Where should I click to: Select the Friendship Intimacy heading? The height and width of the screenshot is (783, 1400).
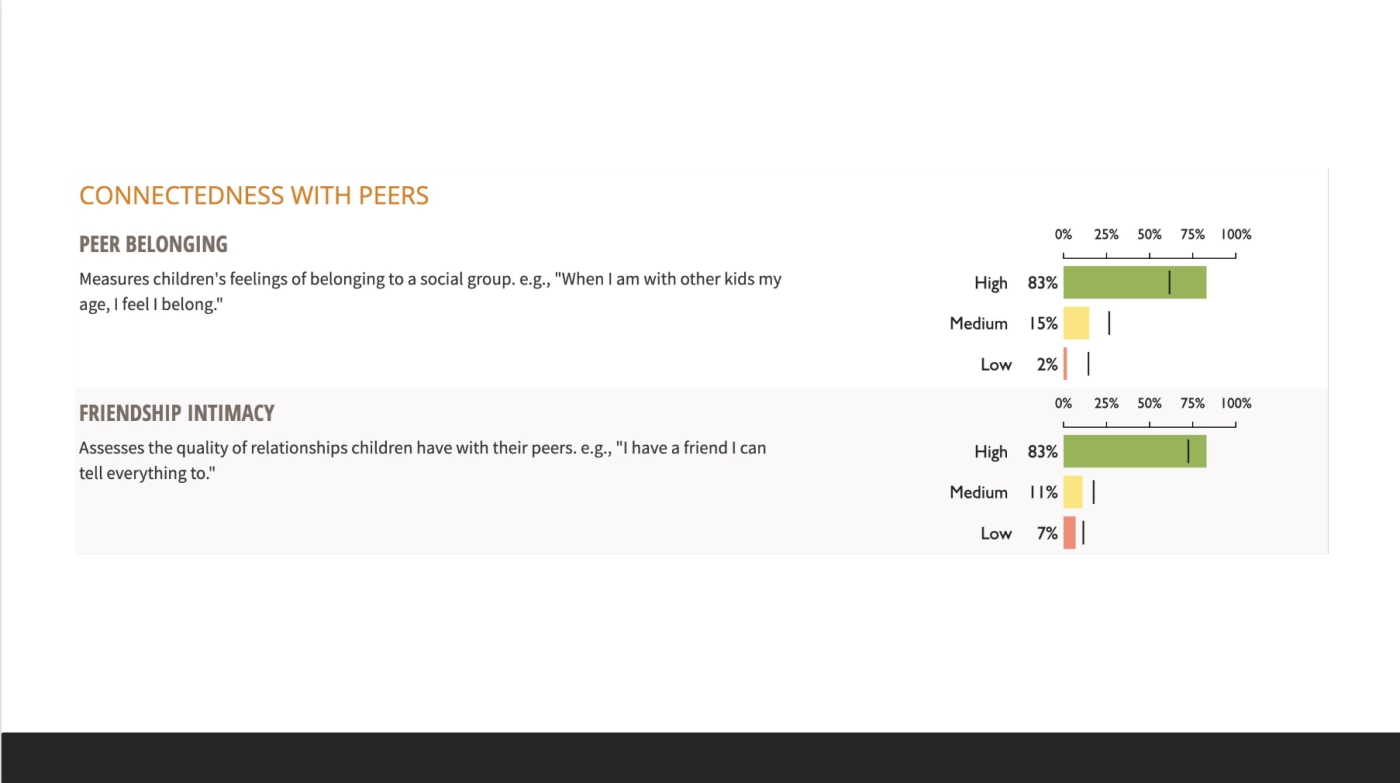pos(176,413)
